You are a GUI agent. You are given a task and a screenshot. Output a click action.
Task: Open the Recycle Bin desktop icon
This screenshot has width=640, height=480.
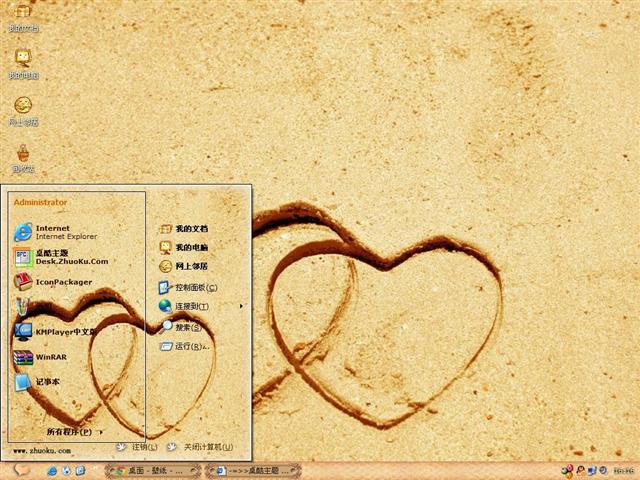(22, 156)
